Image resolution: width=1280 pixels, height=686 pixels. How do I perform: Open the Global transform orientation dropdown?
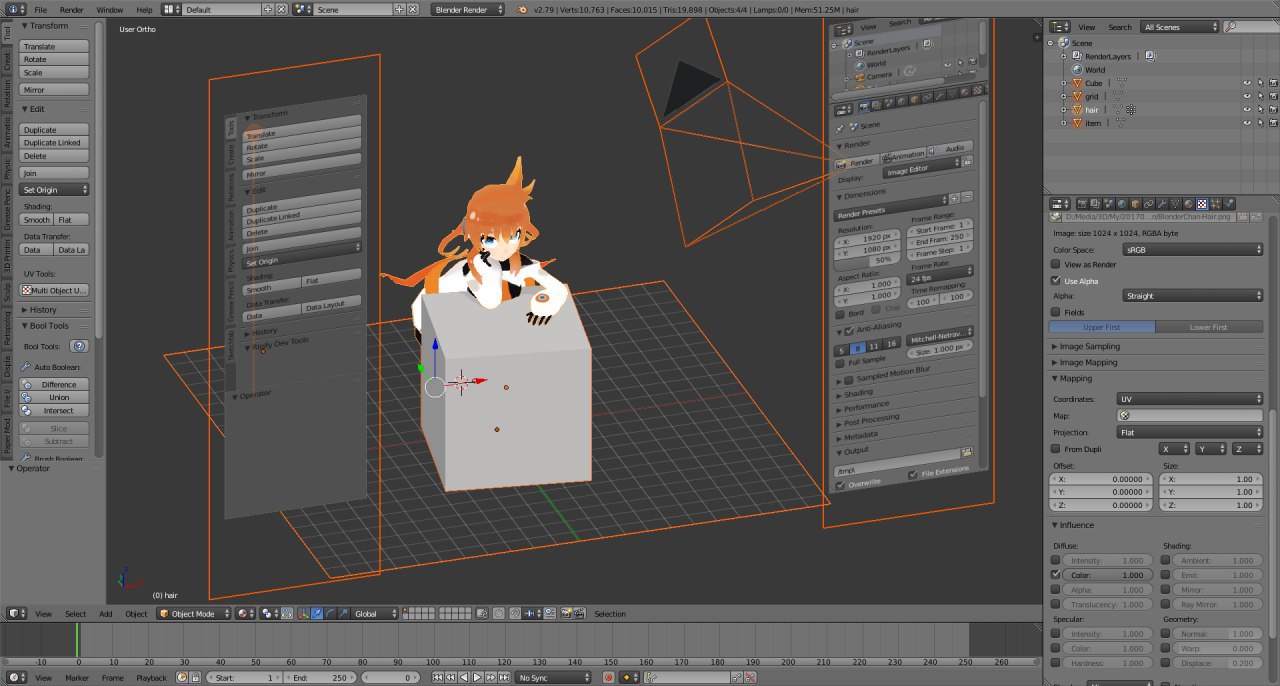pos(374,614)
